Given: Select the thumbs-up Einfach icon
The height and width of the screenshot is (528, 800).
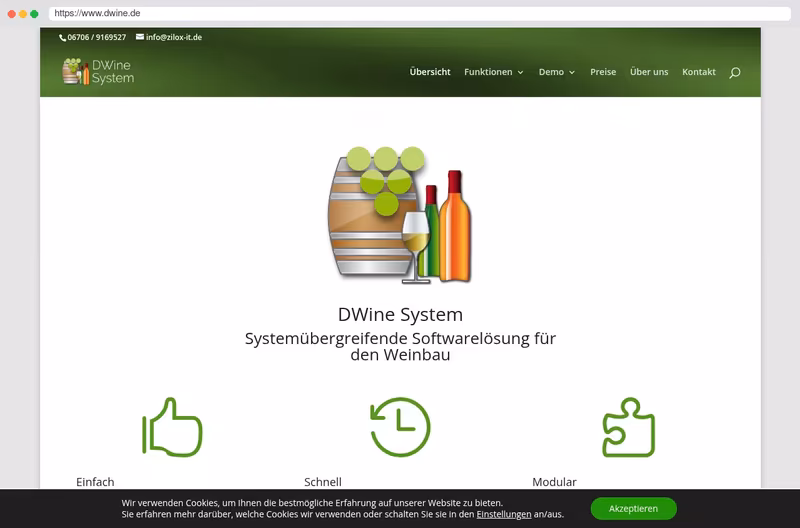Looking at the screenshot, I should [172, 427].
